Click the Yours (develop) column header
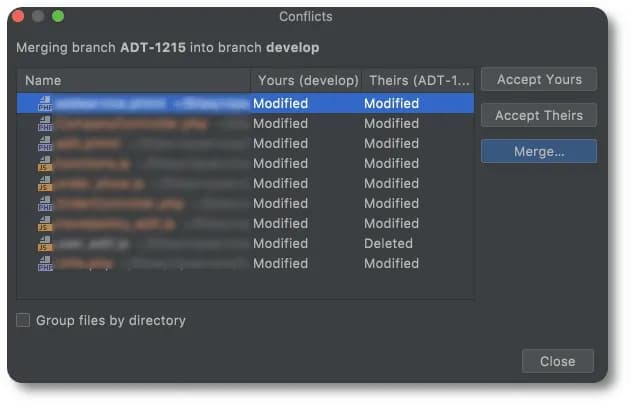631x406 pixels. coord(307,80)
